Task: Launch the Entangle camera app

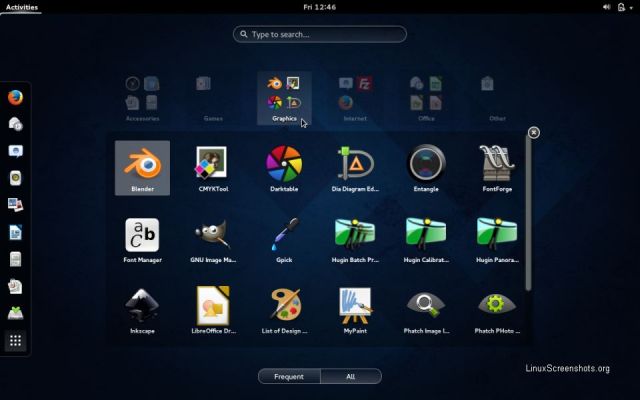Action: pos(426,168)
